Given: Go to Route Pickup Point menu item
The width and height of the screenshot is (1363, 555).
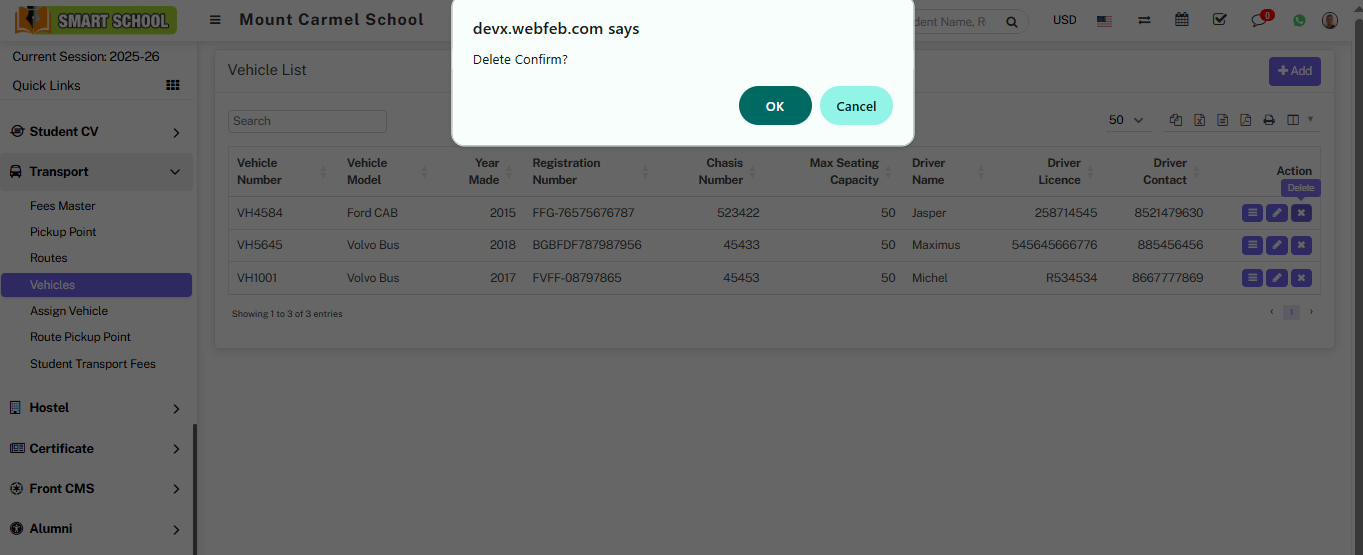Looking at the screenshot, I should point(80,337).
